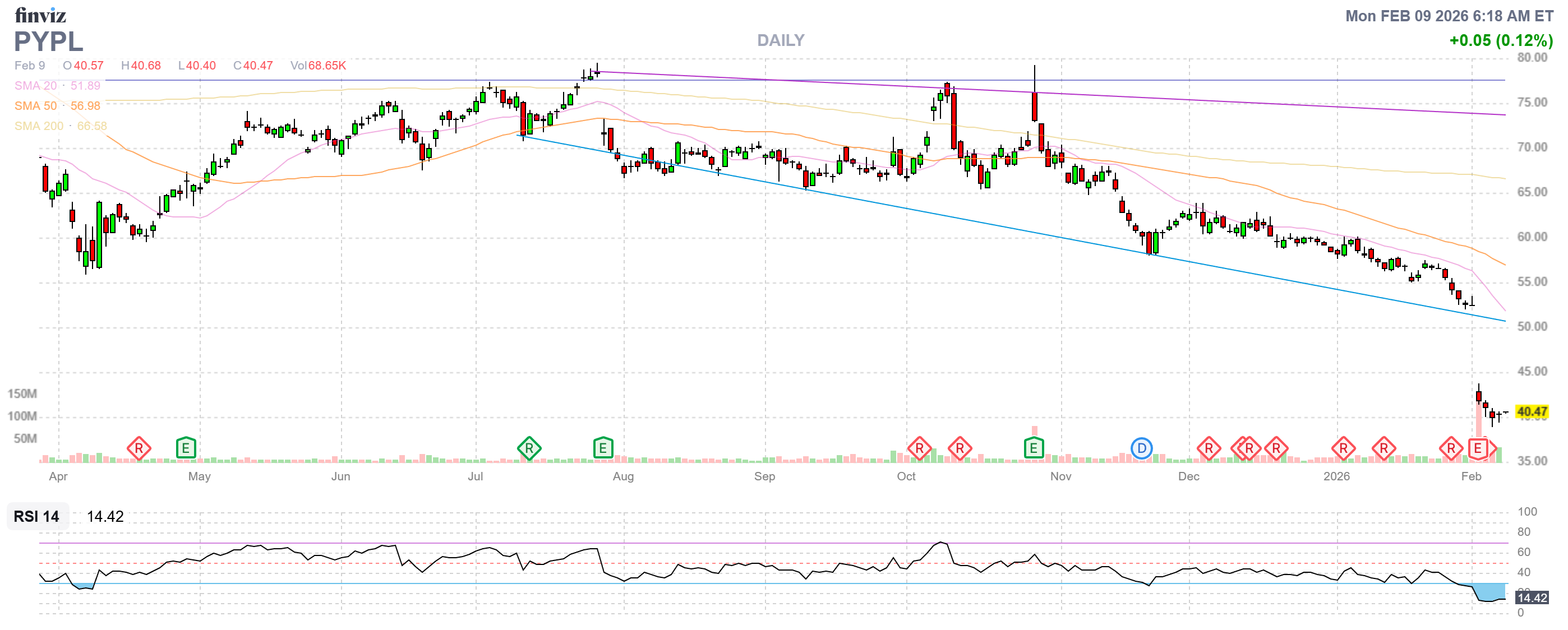Screen dimensions: 1568x630
Task: Click the DAILY timeframe label
Action: (780, 40)
